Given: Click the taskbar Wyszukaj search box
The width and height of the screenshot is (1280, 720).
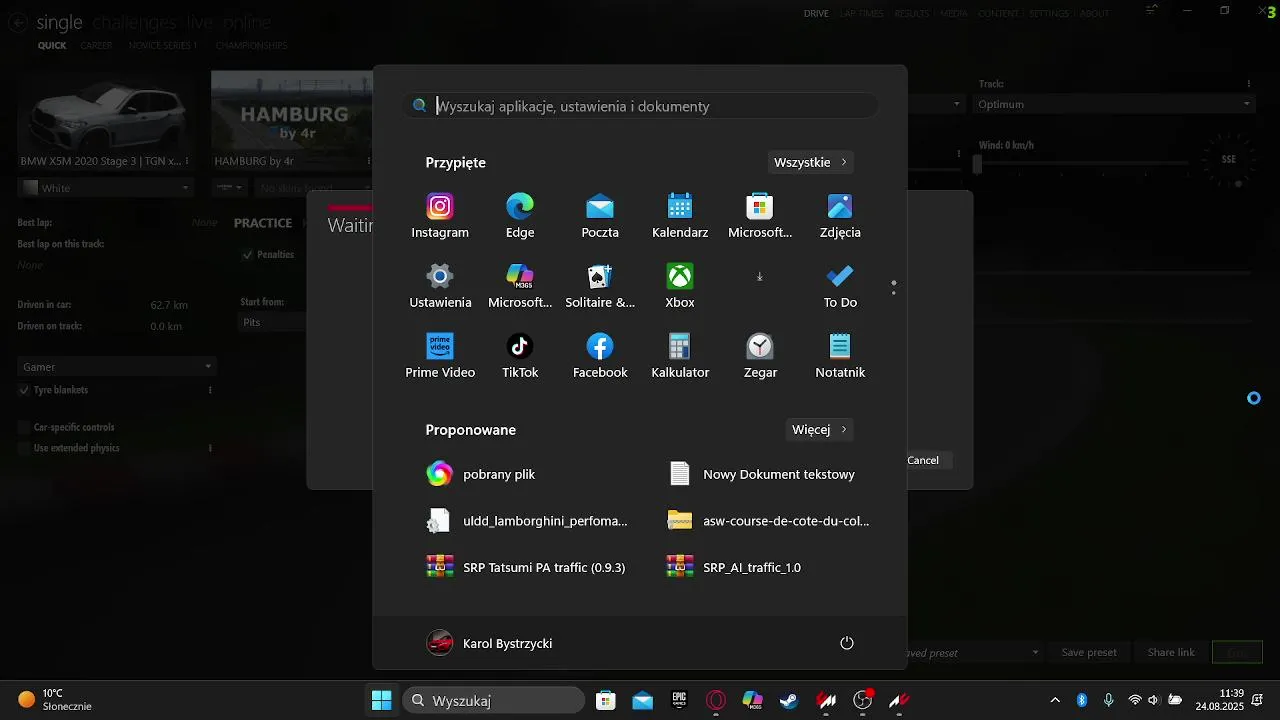Looking at the screenshot, I should (494, 700).
